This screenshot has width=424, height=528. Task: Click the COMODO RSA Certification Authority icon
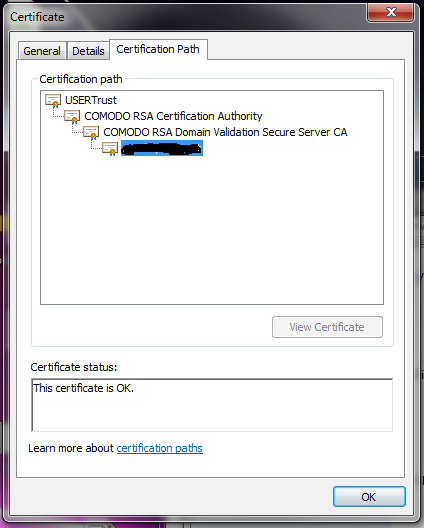(72, 117)
